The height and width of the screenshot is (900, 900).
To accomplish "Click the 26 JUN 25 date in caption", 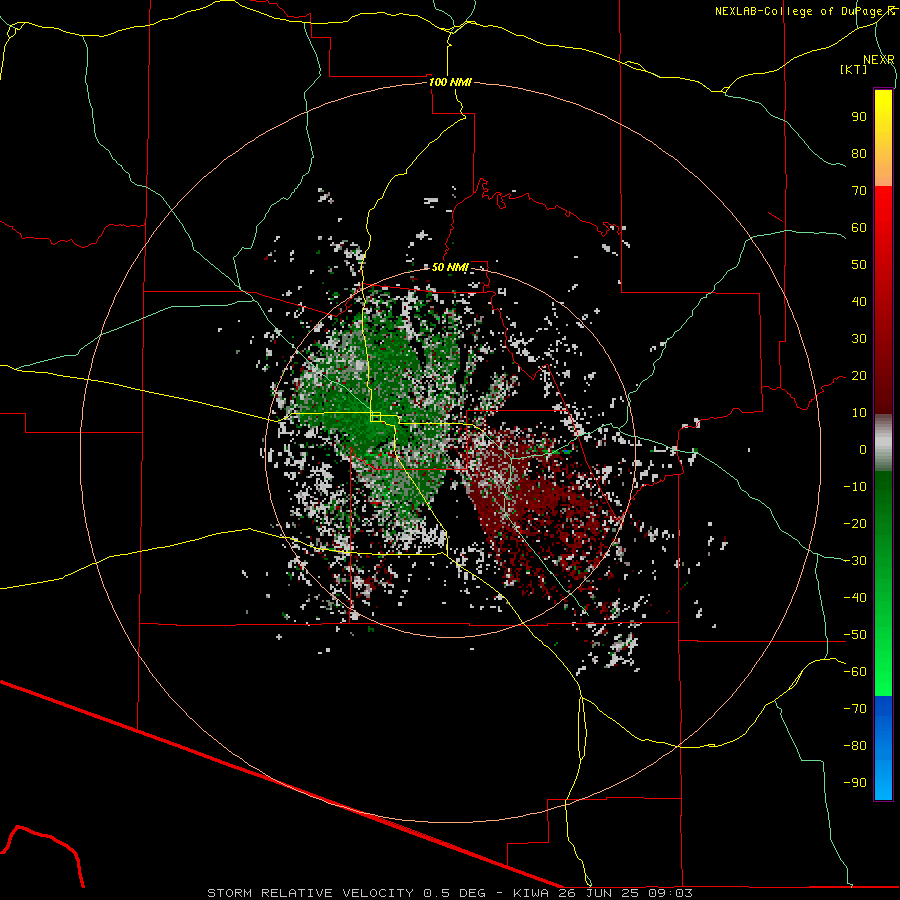I will point(598,893).
